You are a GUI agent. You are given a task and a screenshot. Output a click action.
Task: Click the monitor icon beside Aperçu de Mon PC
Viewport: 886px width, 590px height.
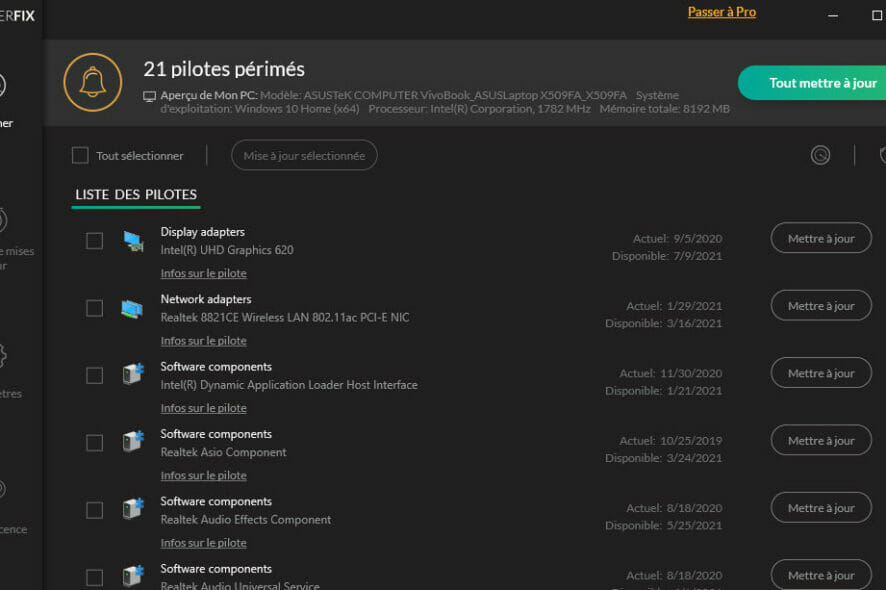[149, 97]
